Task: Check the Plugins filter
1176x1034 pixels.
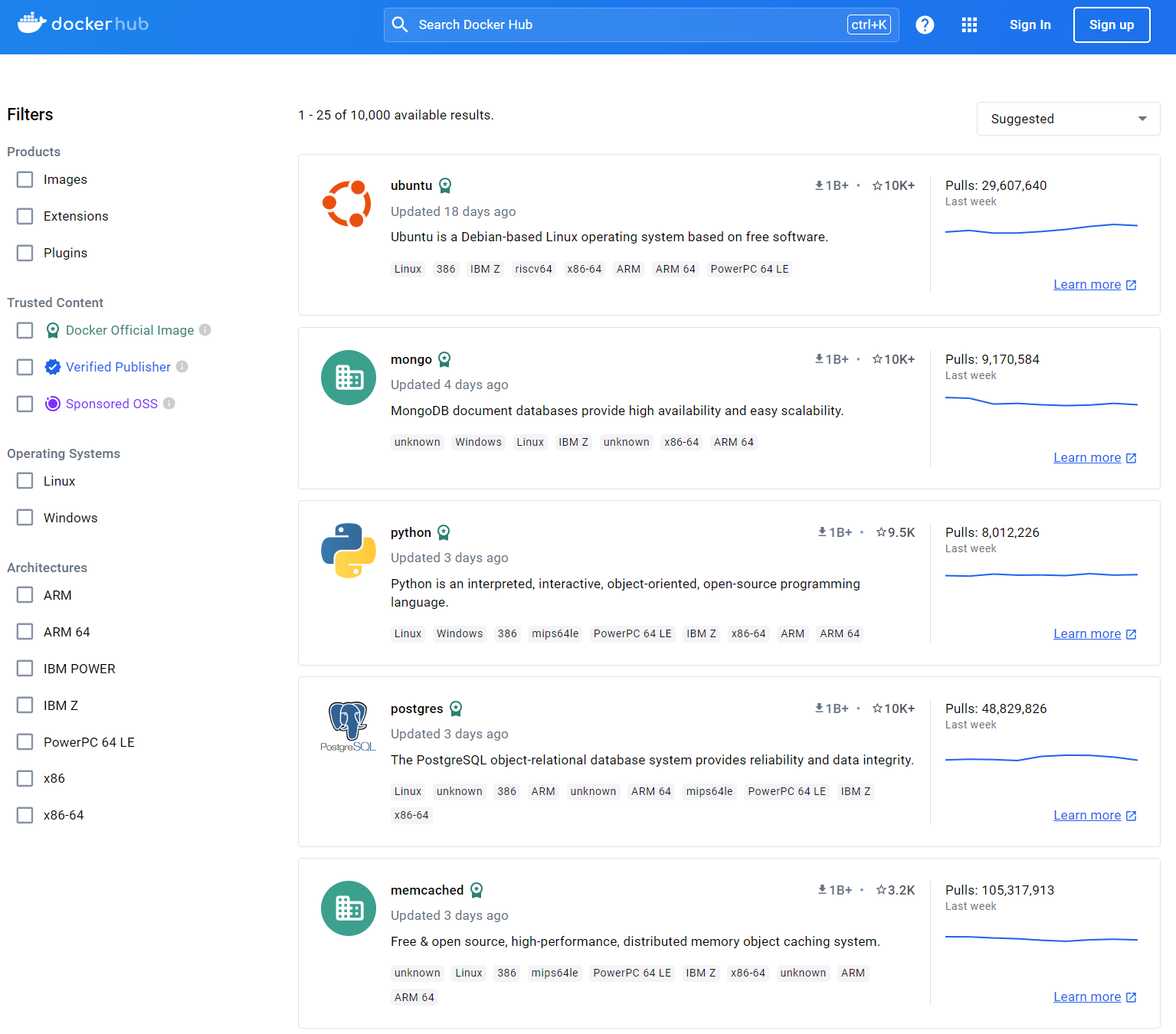Action: click(x=25, y=252)
